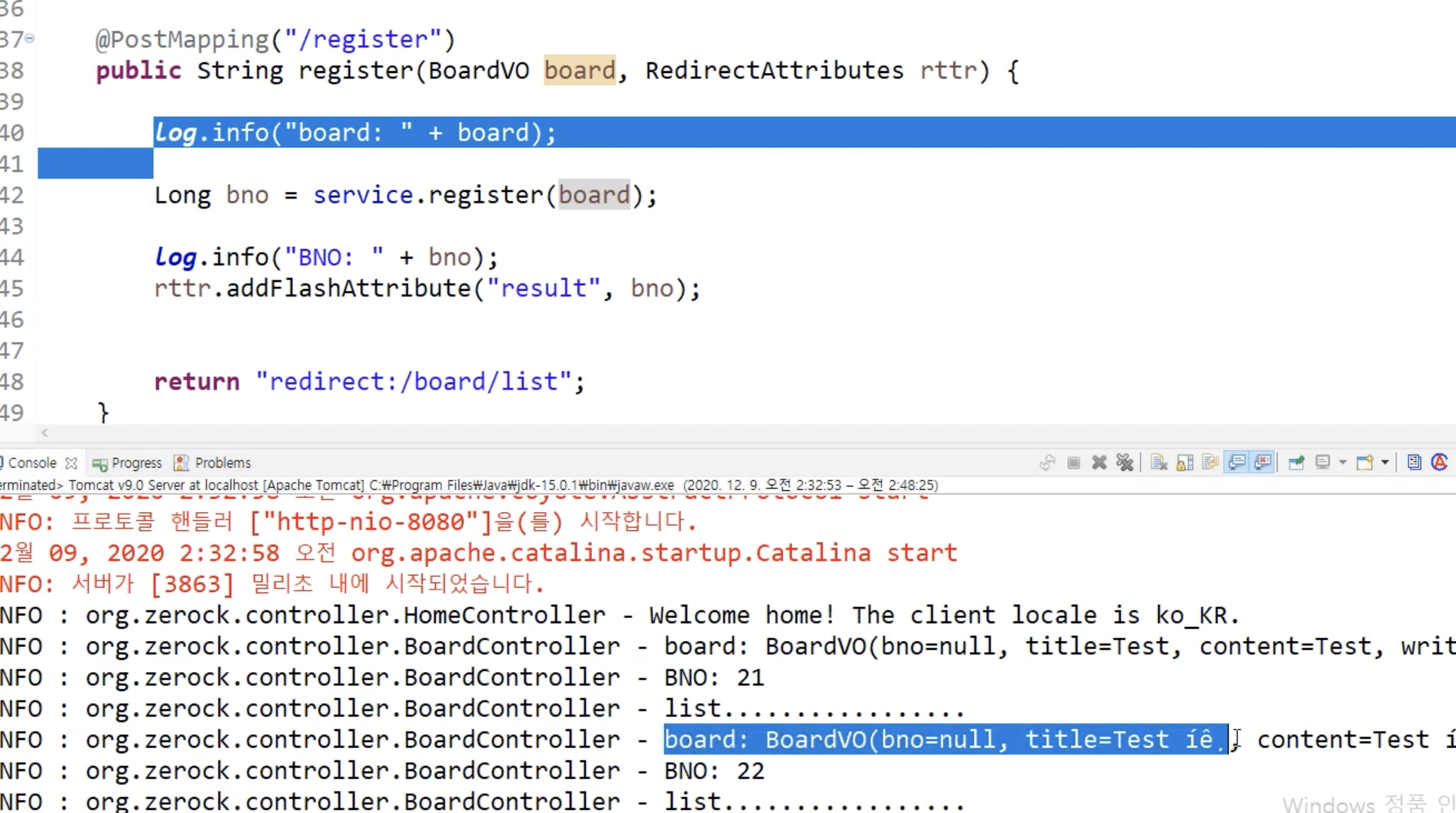
Task: Click the Open Console window icon
Action: tap(1365, 462)
